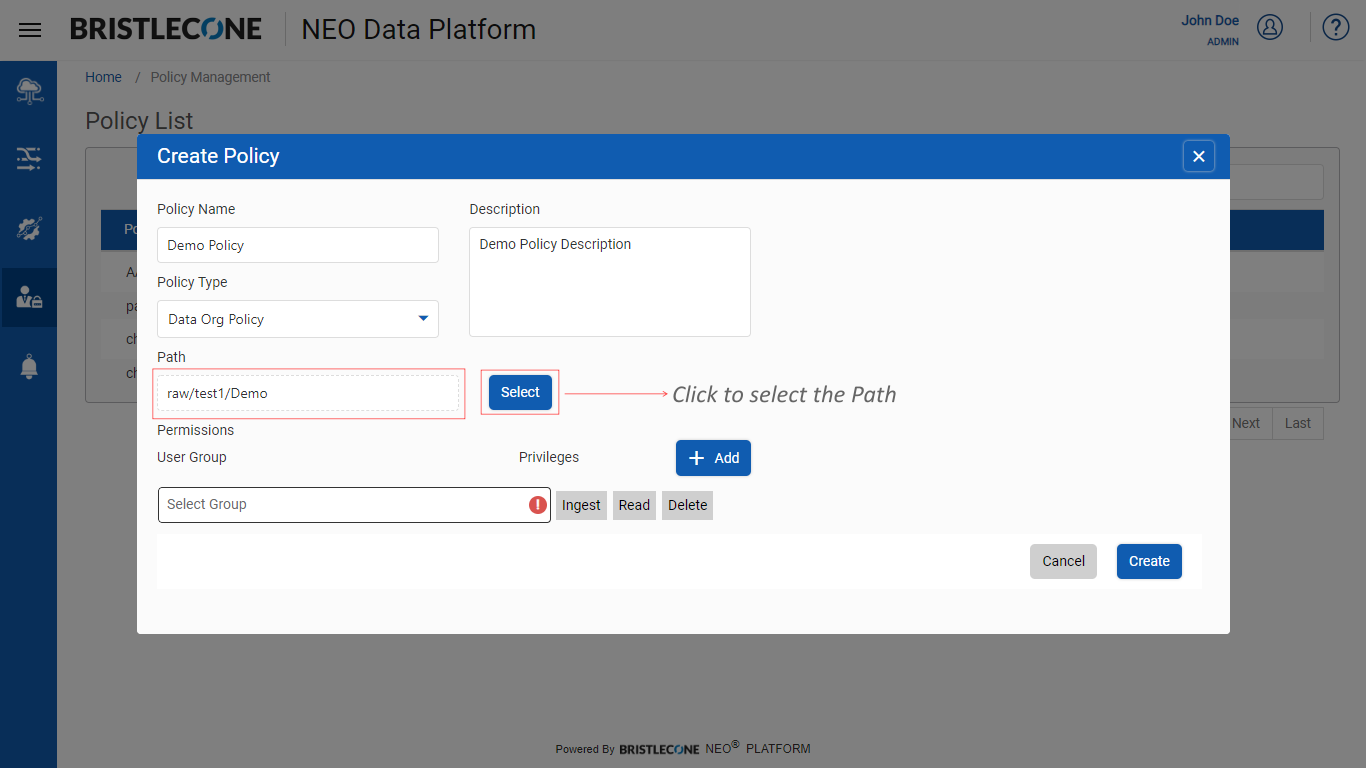
Task: Select the policy management sidebar icon
Action: pos(29,297)
